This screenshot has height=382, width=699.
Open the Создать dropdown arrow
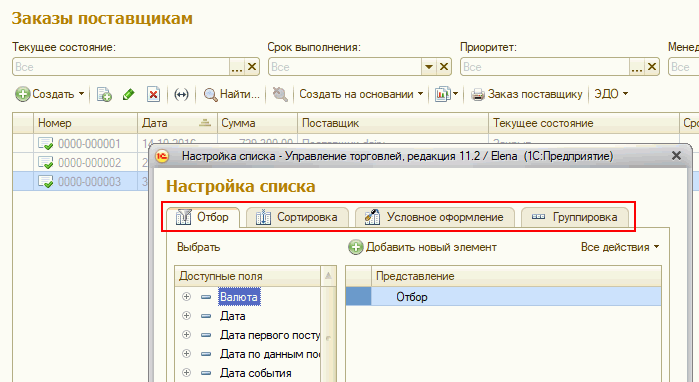pyautogui.click(x=81, y=94)
